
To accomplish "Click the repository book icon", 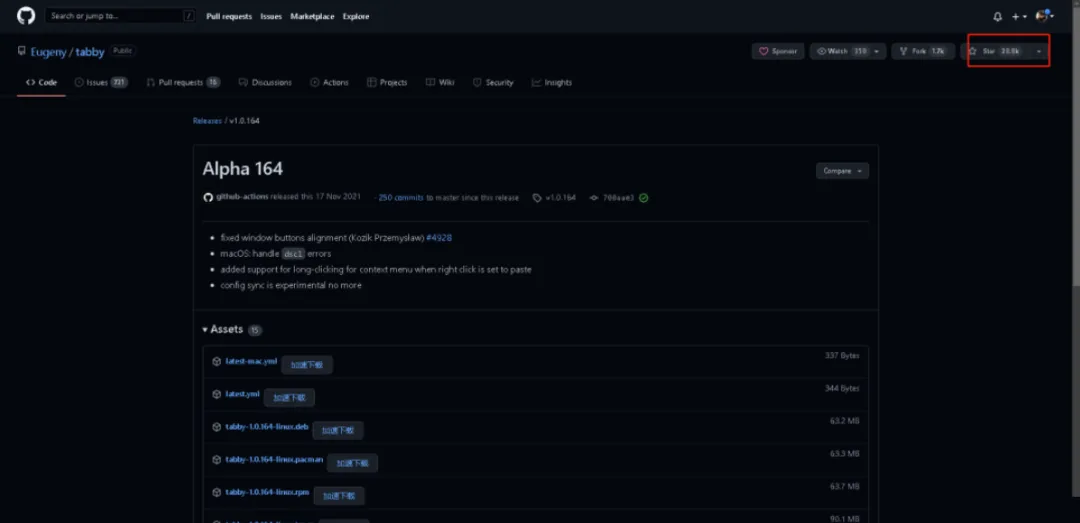I will tap(21, 51).
